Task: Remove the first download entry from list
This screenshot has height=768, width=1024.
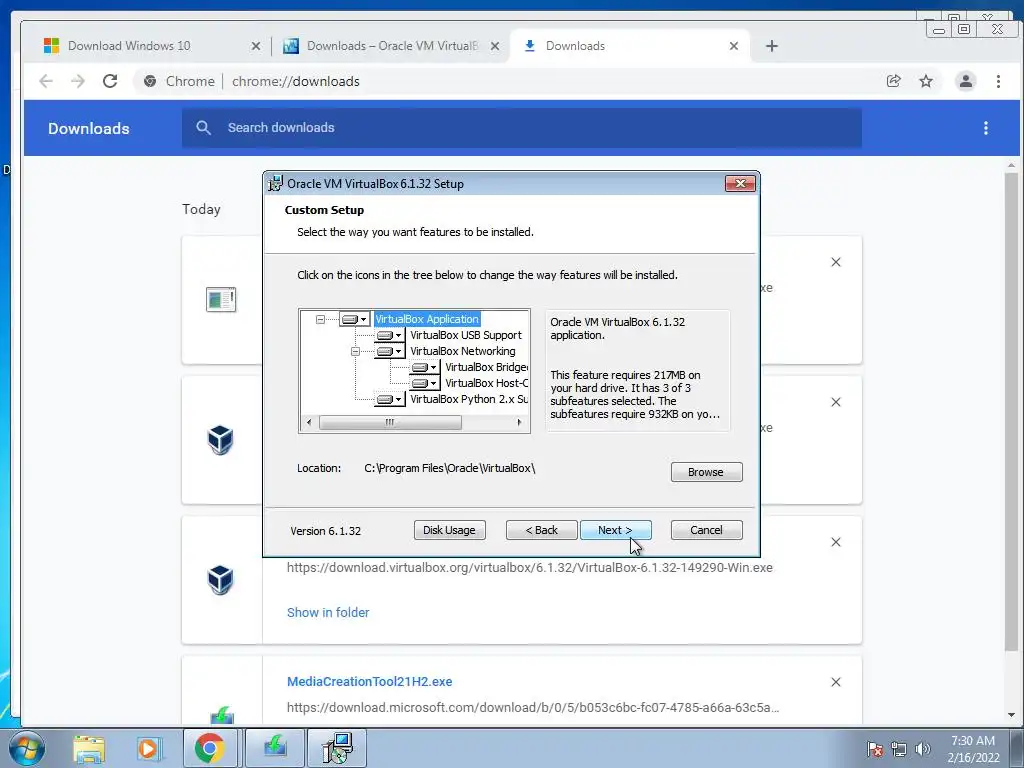Action: (835, 263)
